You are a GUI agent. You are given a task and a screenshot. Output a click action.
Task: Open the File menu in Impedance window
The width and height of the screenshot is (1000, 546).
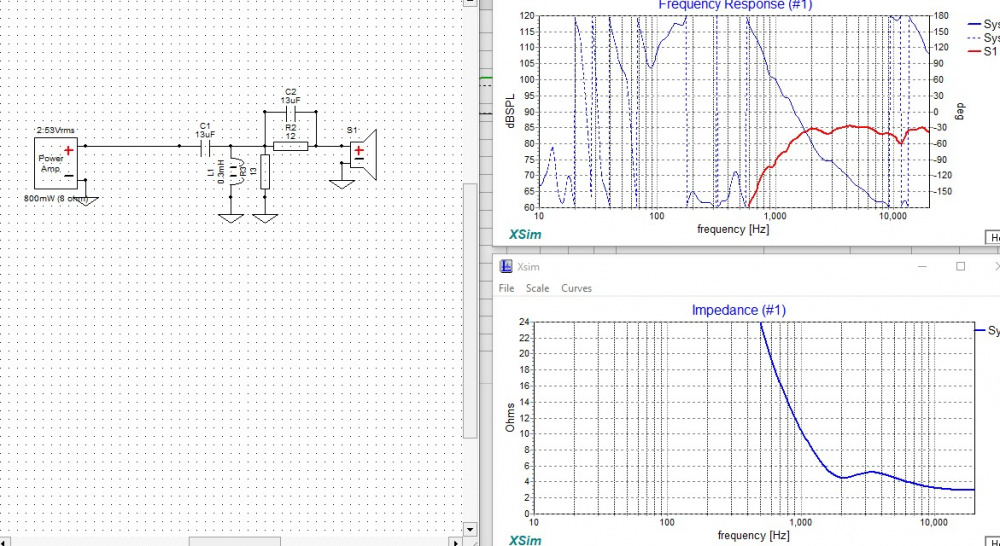[x=507, y=288]
